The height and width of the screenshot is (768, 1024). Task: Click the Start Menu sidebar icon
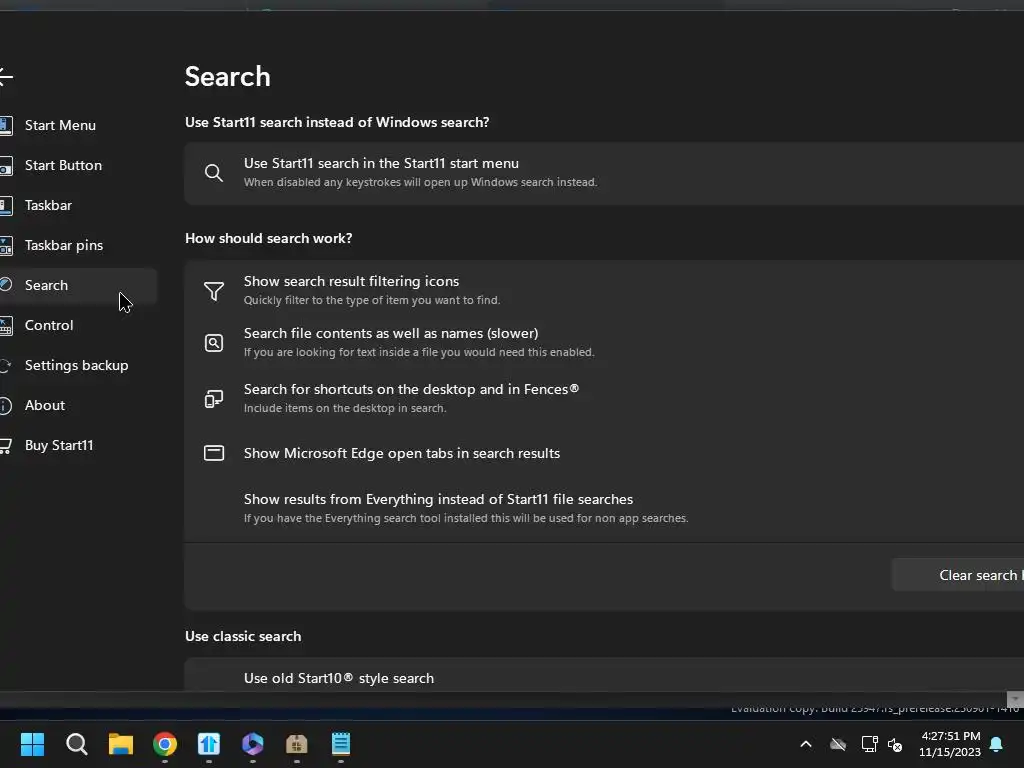6,125
